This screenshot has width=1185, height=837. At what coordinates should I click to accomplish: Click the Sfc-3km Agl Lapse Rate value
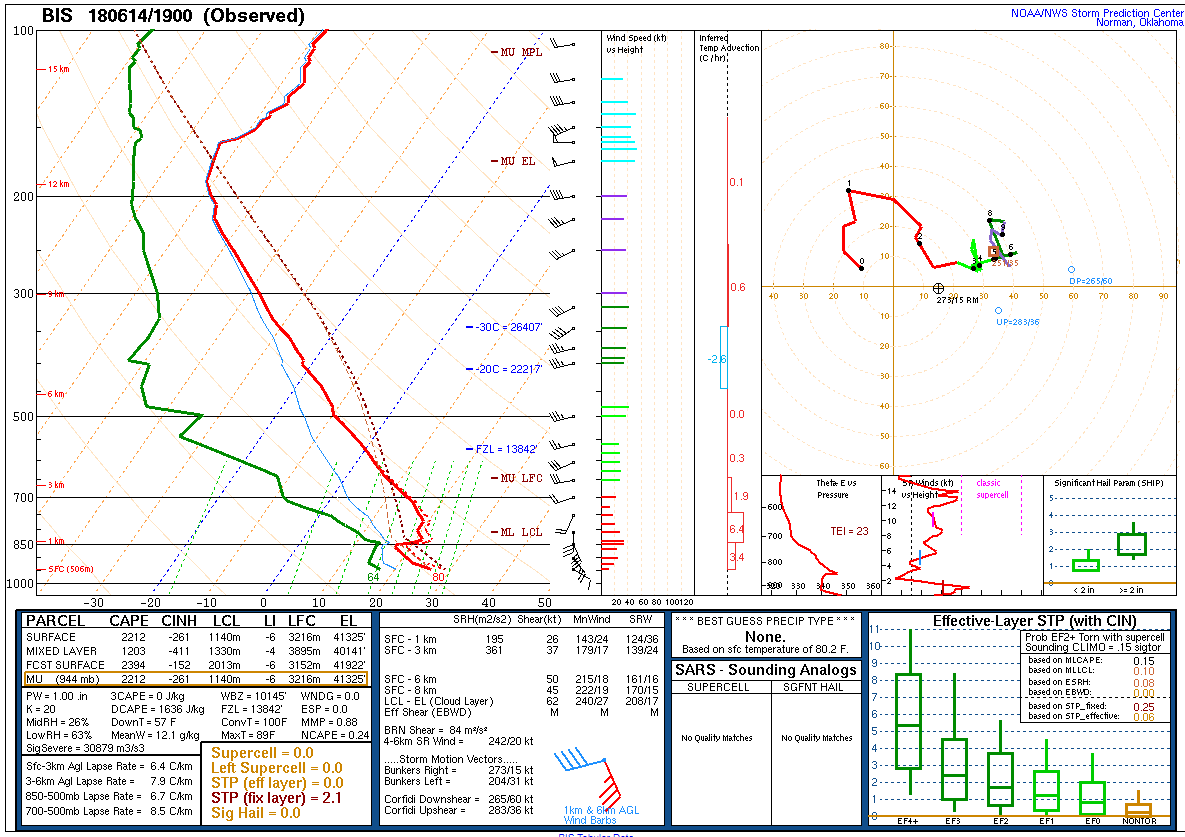coord(110,766)
